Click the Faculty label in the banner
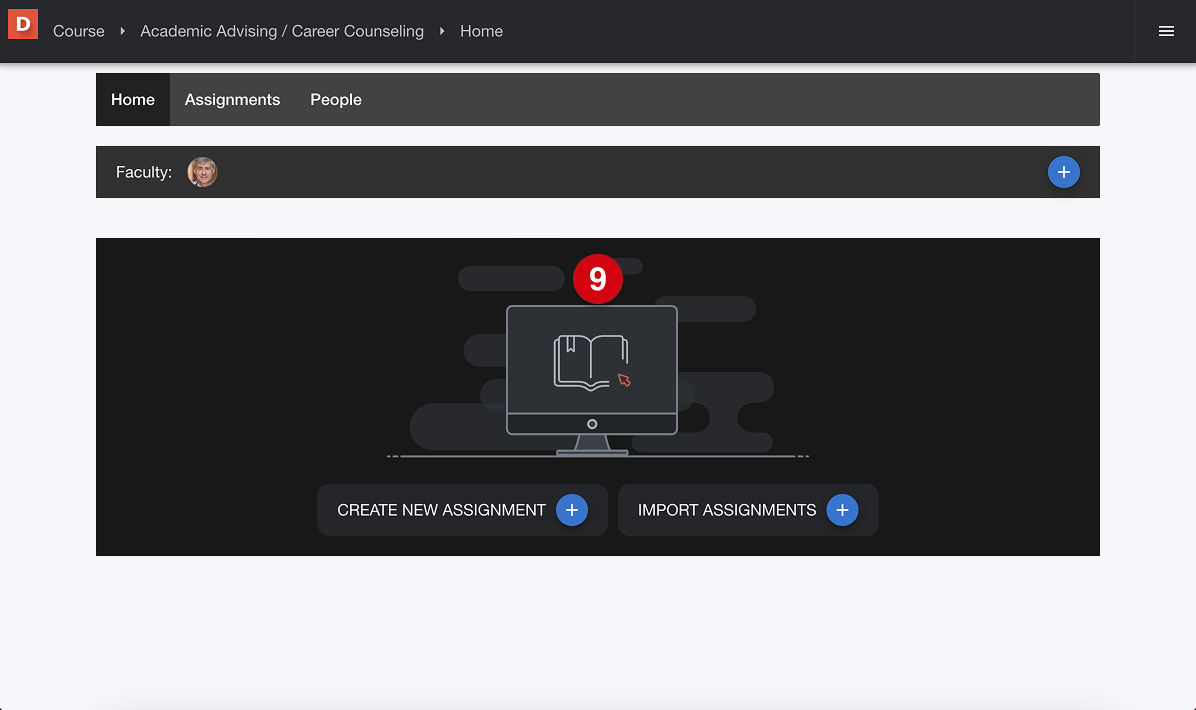 tap(143, 172)
